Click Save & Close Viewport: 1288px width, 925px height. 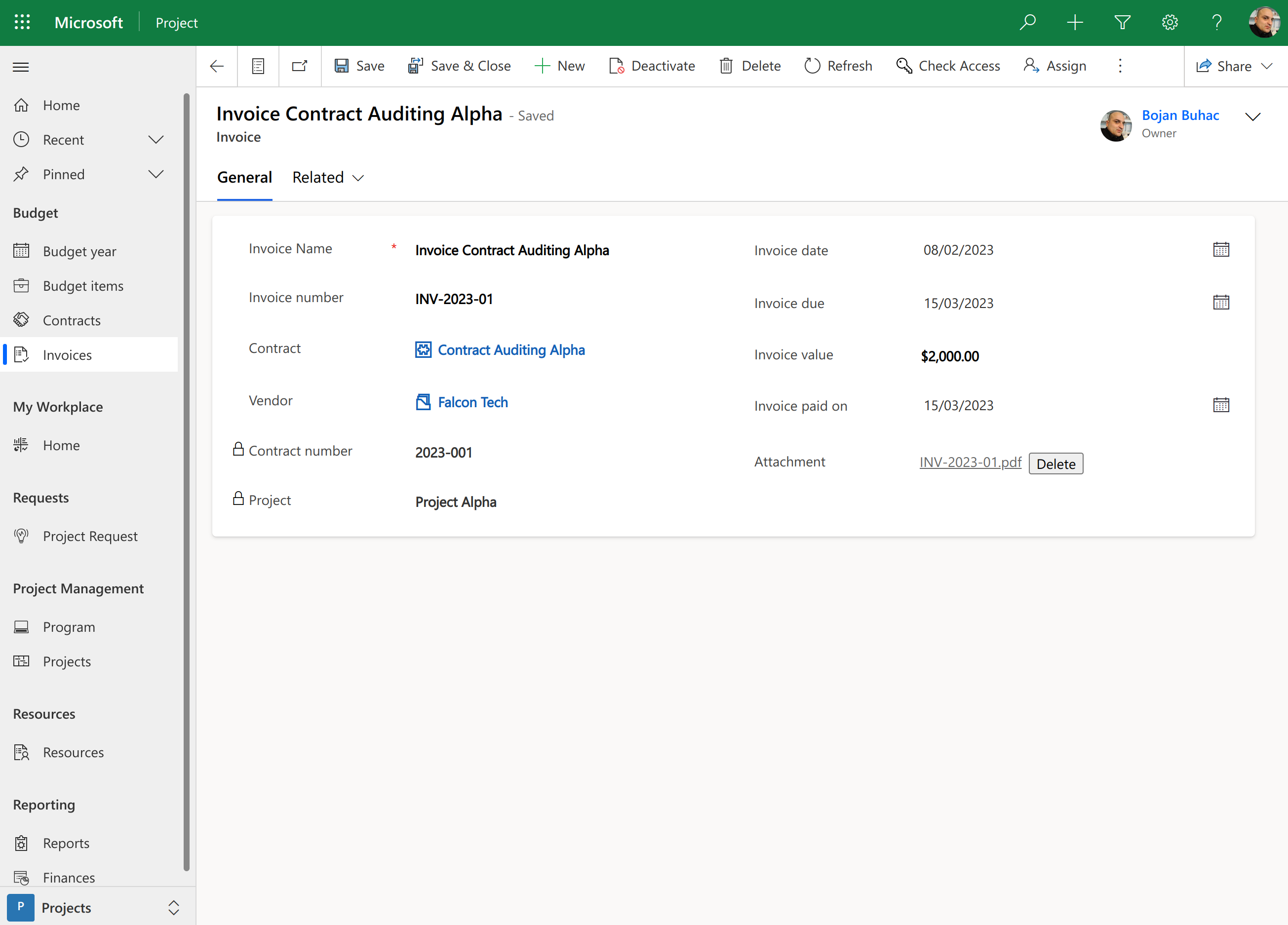(460, 66)
